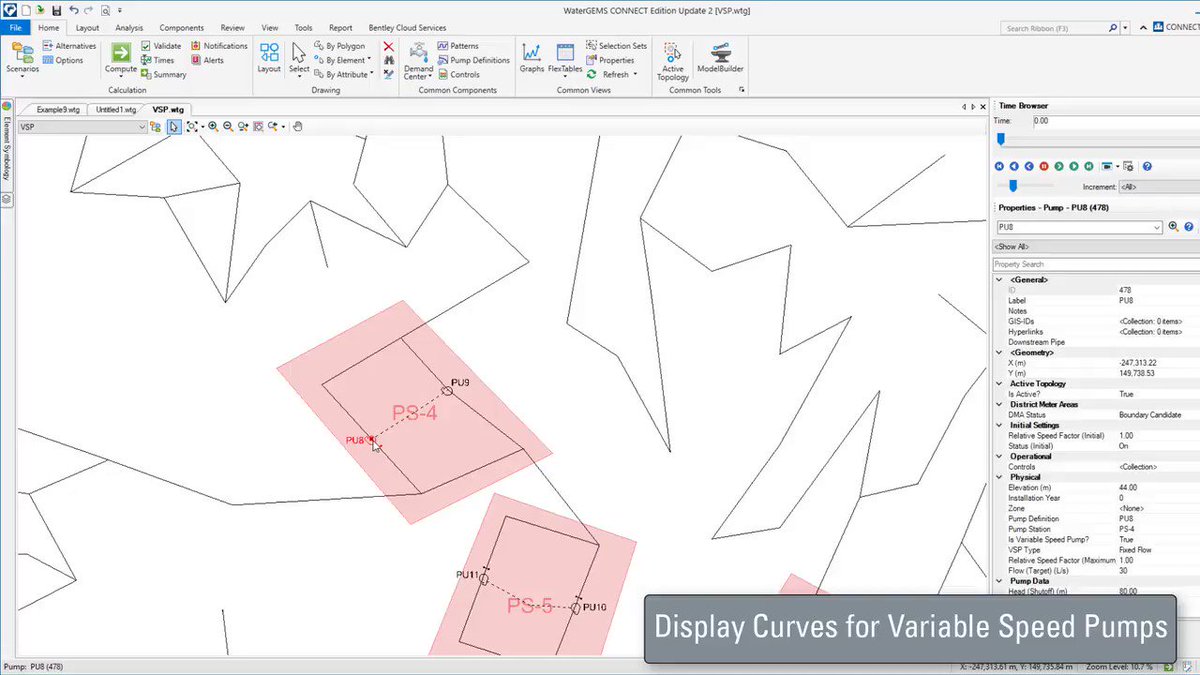This screenshot has height=675, width=1200.
Task: Open the Element Symbology side panel
Action: (6, 140)
